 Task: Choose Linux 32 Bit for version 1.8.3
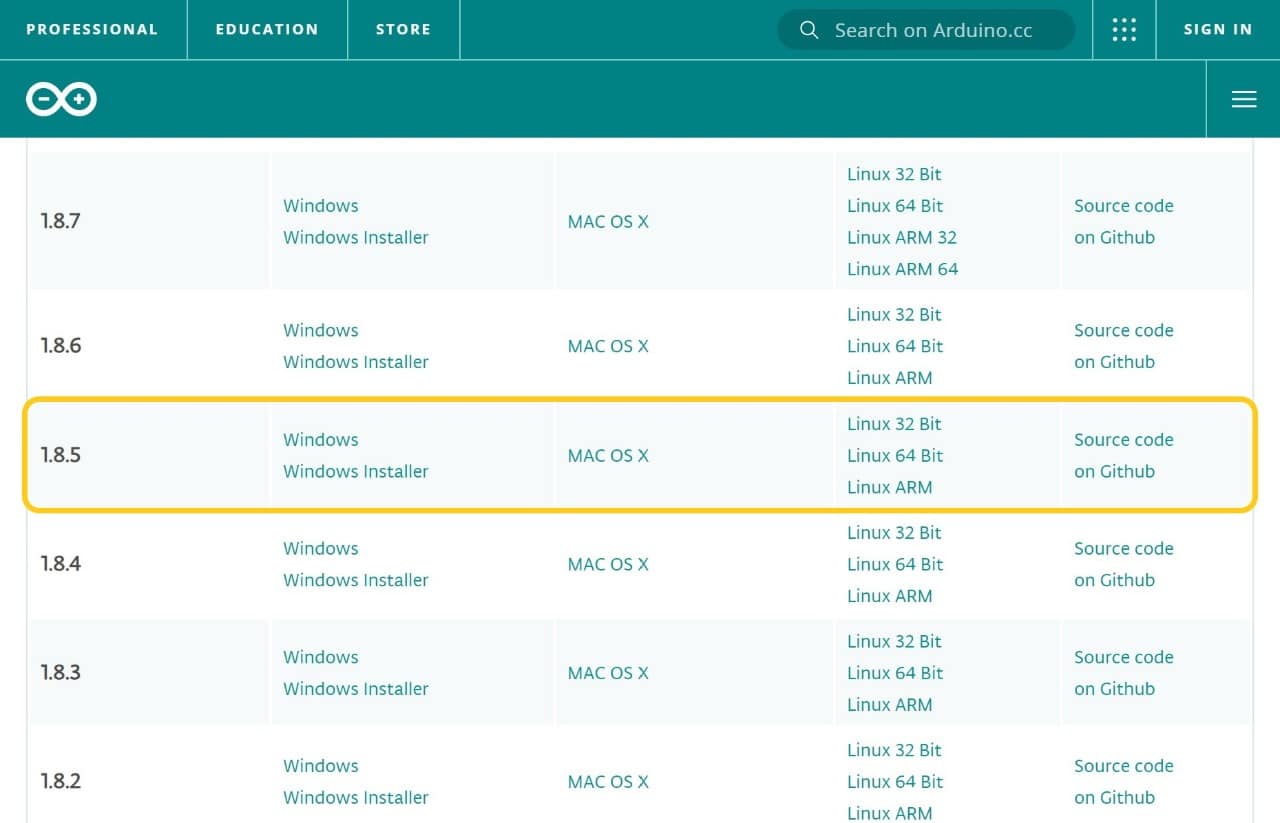coord(894,642)
